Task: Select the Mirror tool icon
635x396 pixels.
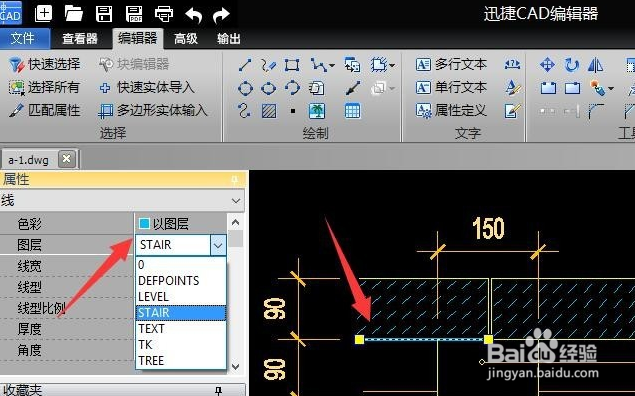Action: point(595,65)
